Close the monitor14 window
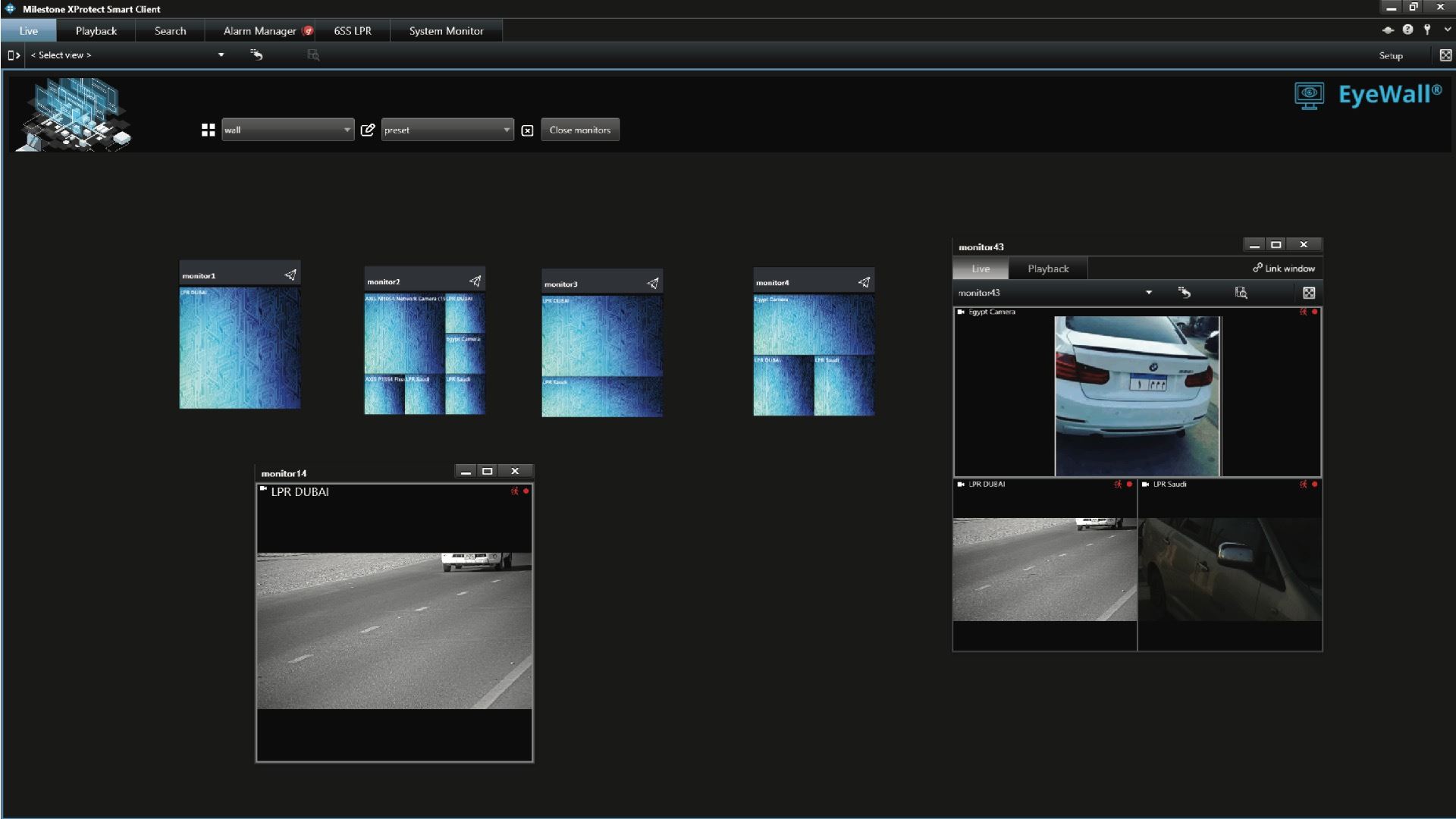 (515, 471)
